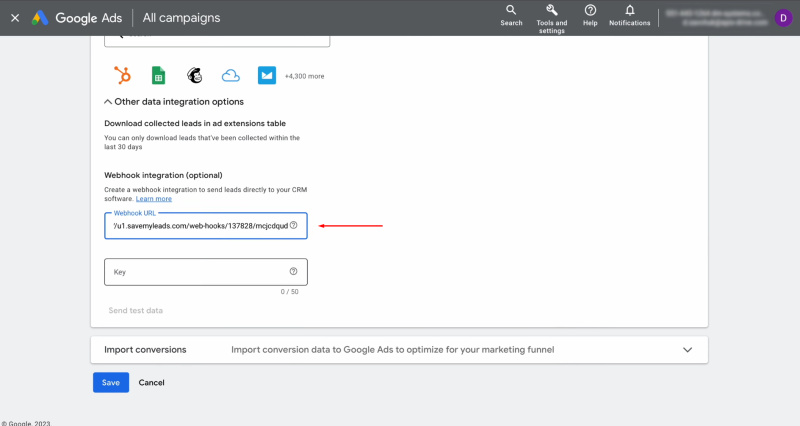Viewport: 800px width, 426px height.
Task: Select the blue envelope integration icon
Action: point(267,76)
